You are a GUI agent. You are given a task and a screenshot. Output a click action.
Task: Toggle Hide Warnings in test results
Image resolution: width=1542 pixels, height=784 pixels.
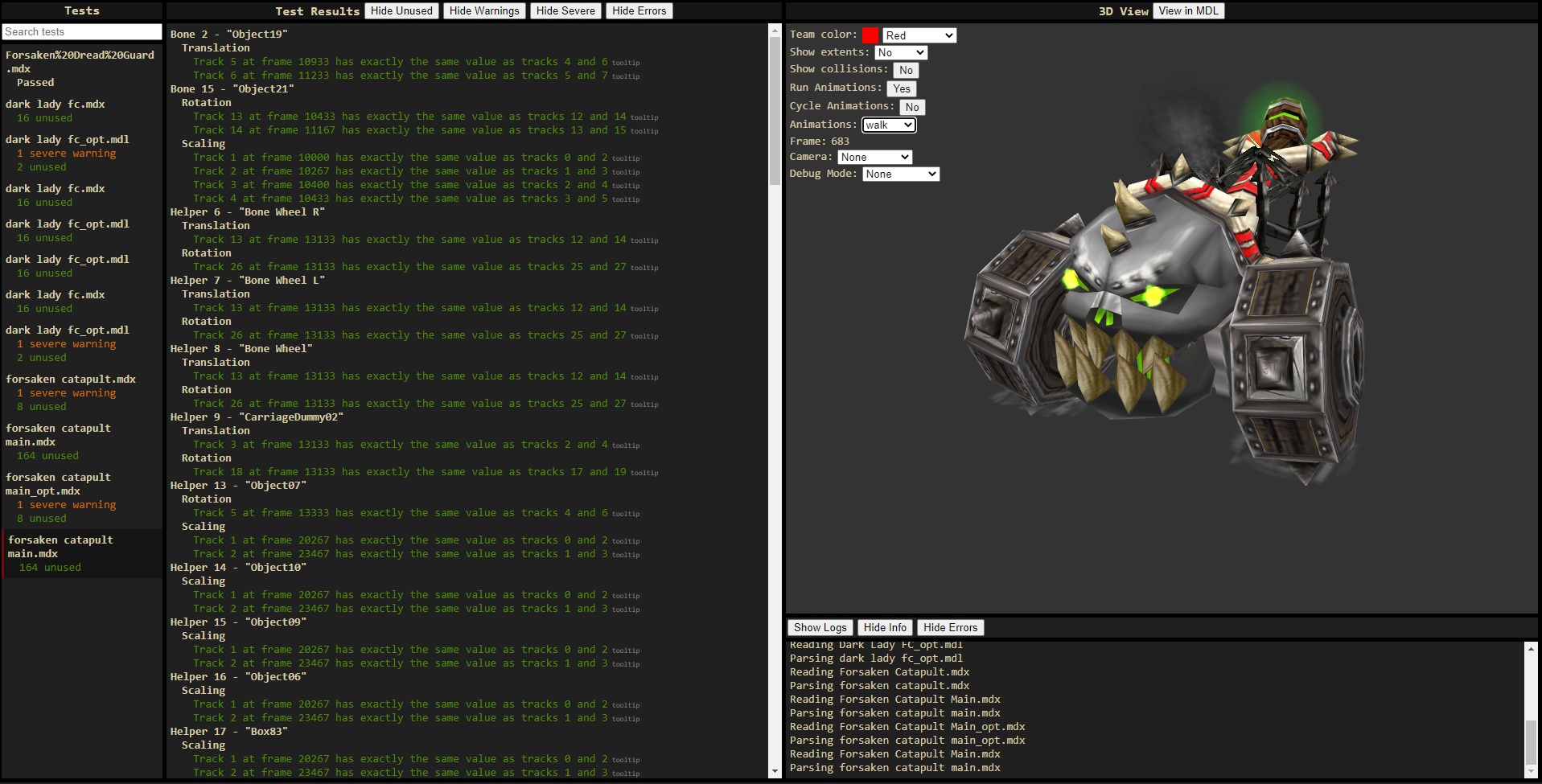pyautogui.click(x=484, y=10)
